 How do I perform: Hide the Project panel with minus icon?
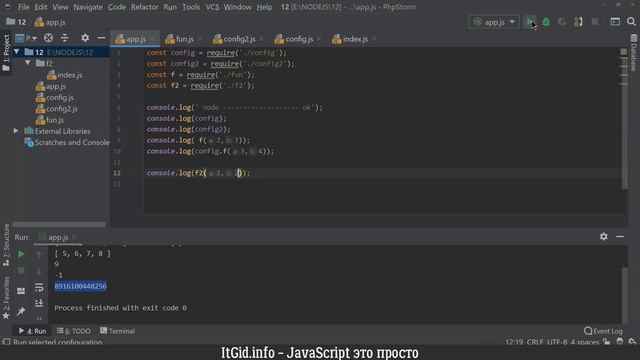(101, 38)
